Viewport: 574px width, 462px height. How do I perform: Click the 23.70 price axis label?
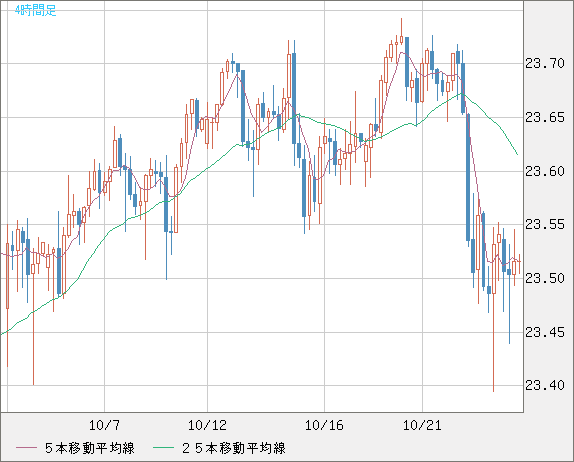click(545, 63)
